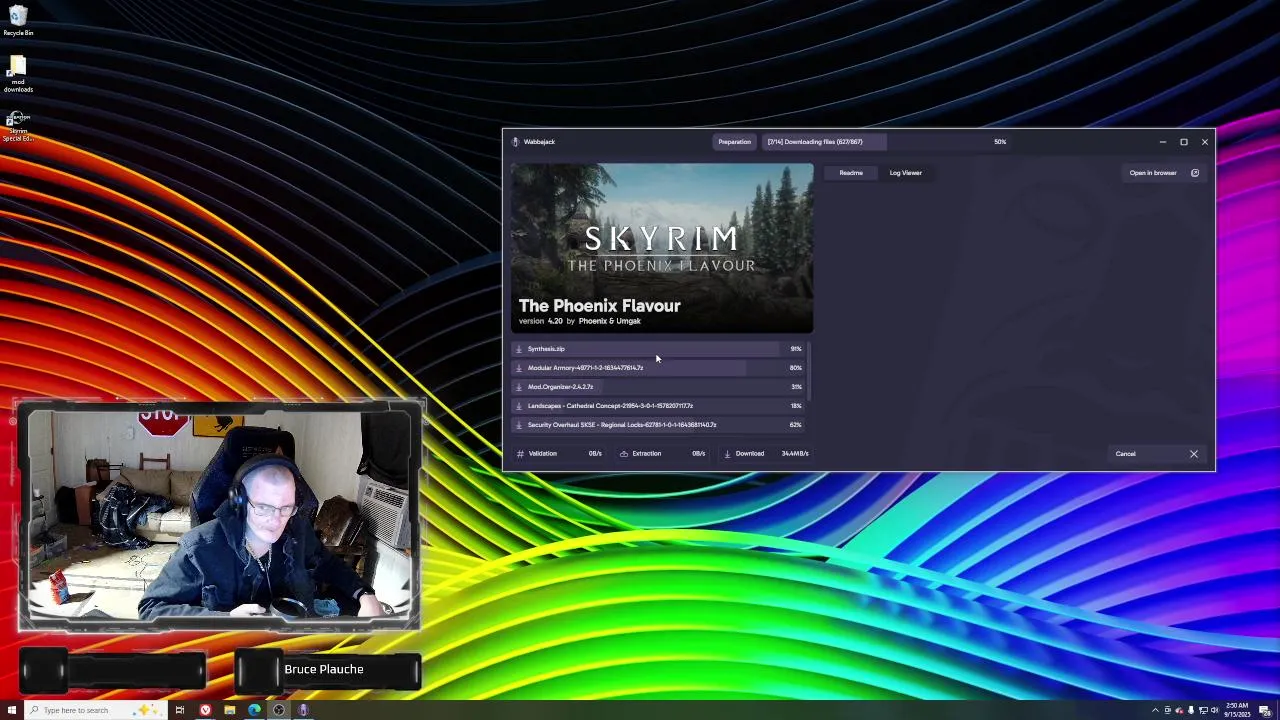Viewport: 1280px width, 720px height.
Task: Click the 50% overall progress value
Action: pyautogui.click(x=1000, y=142)
